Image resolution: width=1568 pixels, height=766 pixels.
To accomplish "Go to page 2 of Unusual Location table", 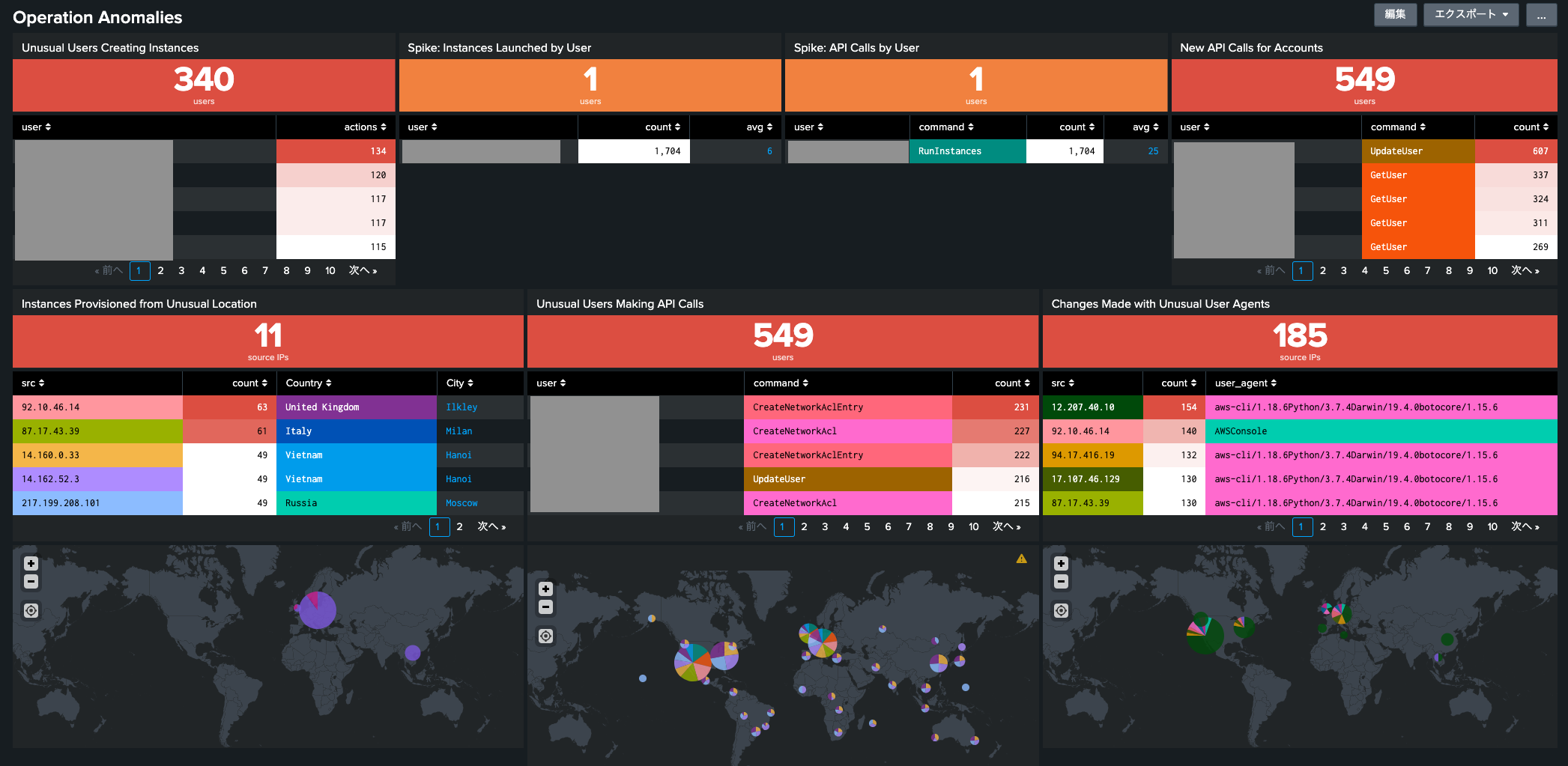I will pyautogui.click(x=459, y=527).
